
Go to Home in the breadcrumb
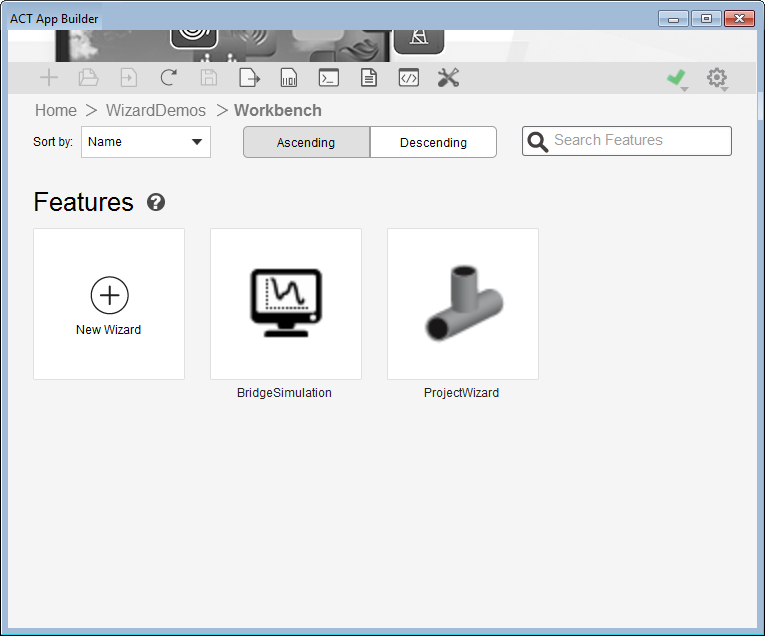[56, 110]
